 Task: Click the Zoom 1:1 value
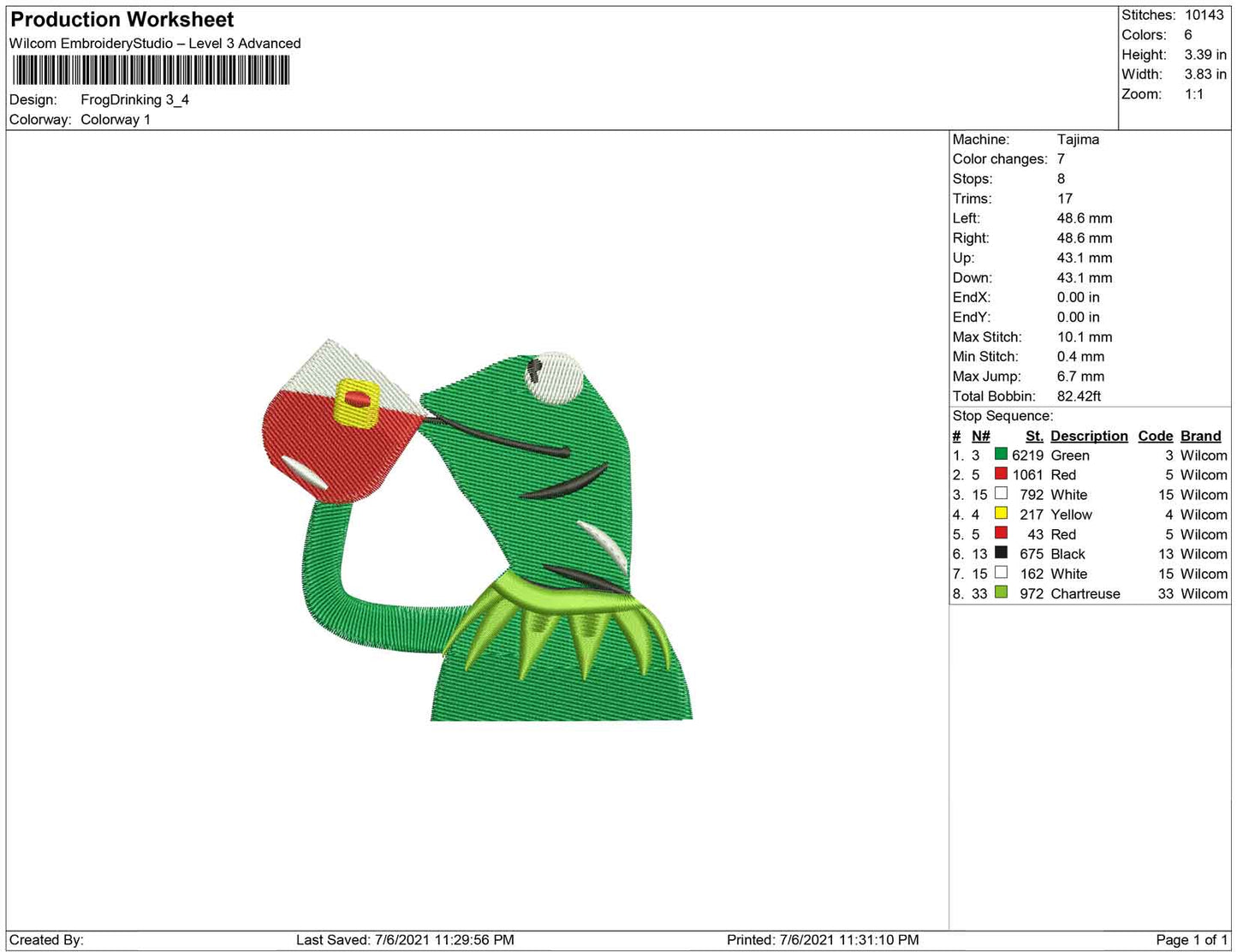1194,94
